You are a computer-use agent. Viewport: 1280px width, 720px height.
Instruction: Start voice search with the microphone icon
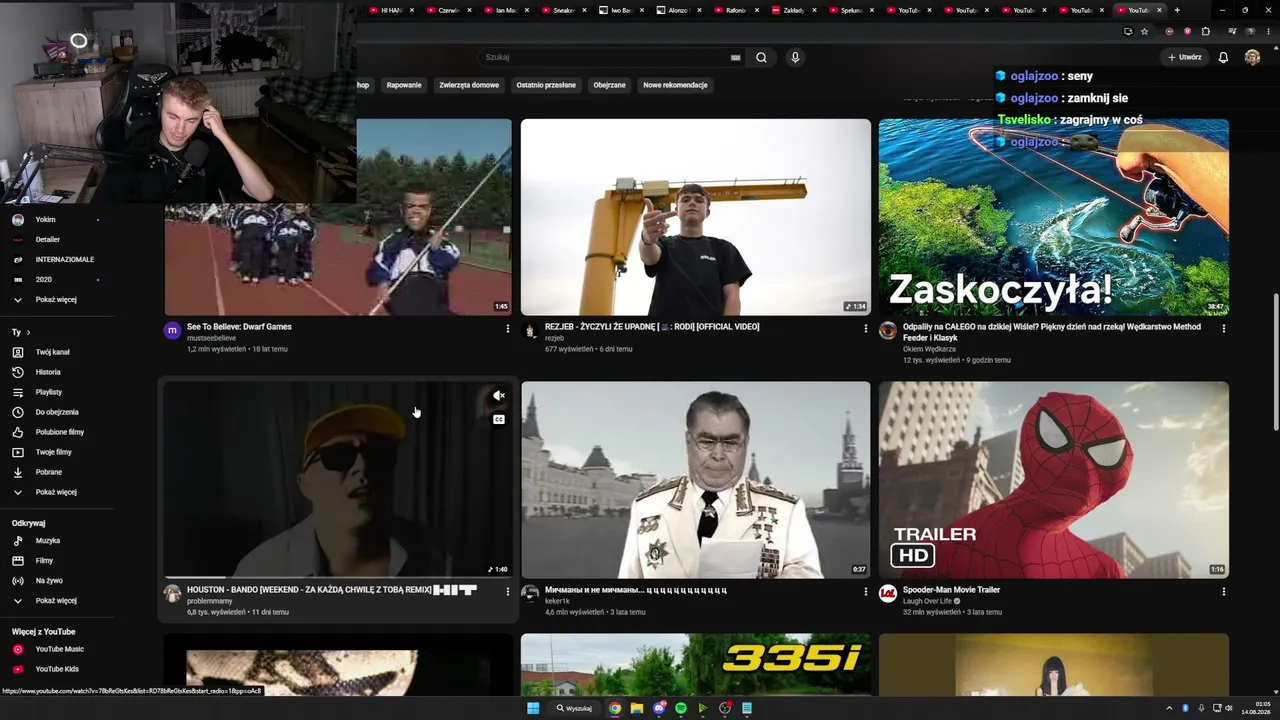point(795,57)
